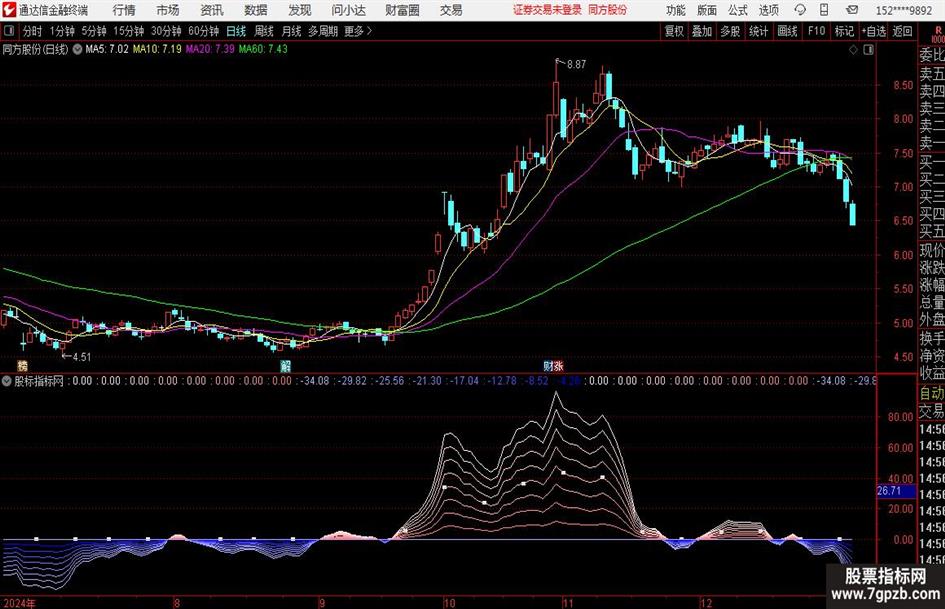Screen dimensions: 945x609
Task: Click the 涨 marker icon on chart
Action: click(559, 365)
